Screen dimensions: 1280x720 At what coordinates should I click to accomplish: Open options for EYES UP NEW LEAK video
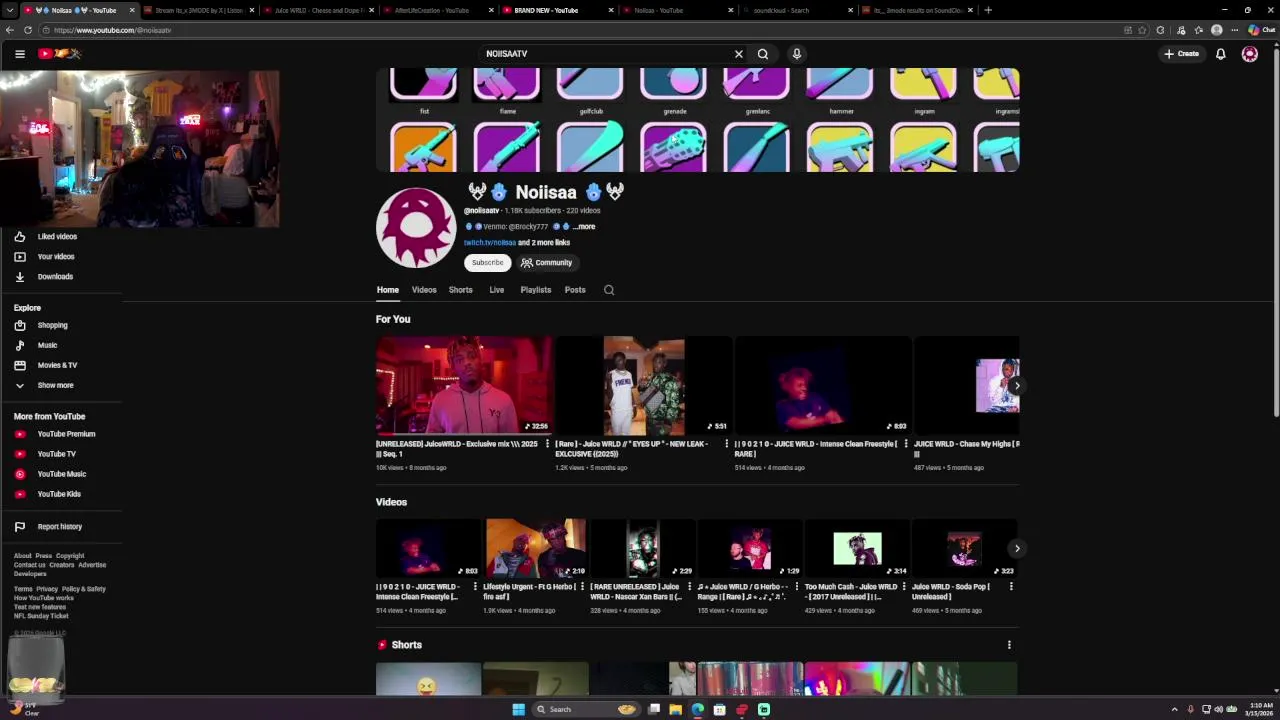tap(726, 444)
